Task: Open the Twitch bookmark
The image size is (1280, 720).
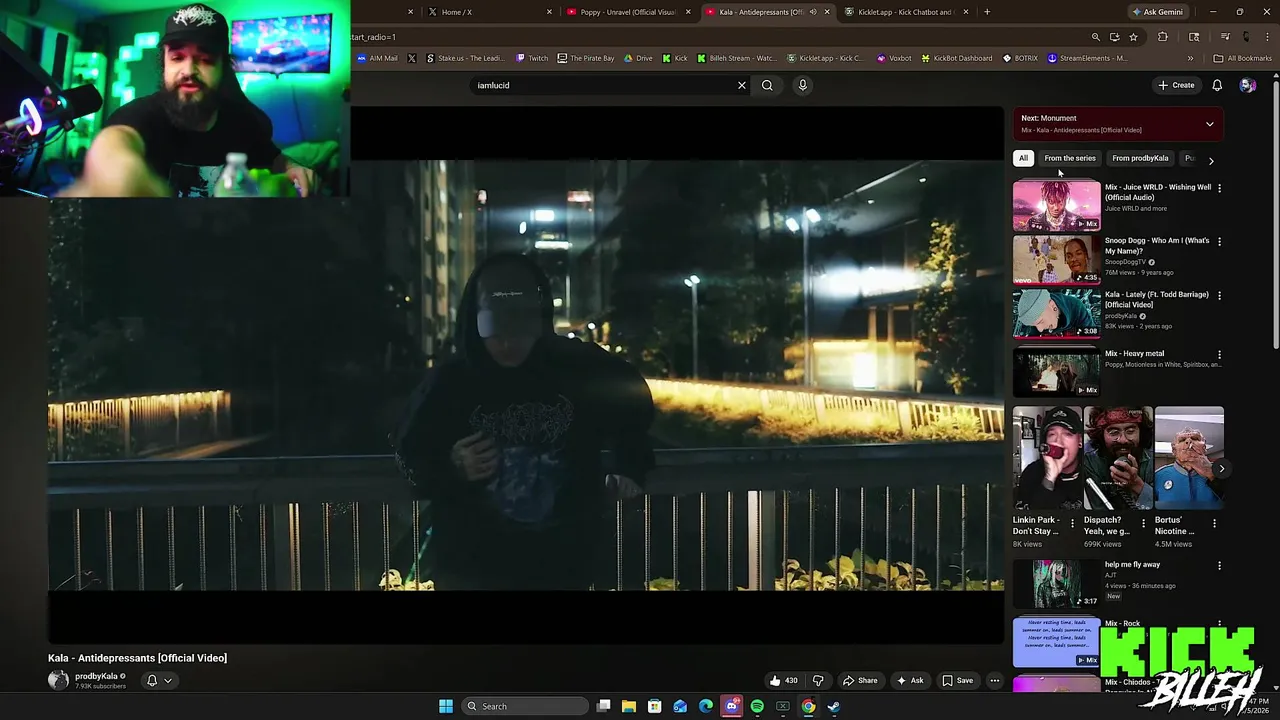Action: point(532,58)
